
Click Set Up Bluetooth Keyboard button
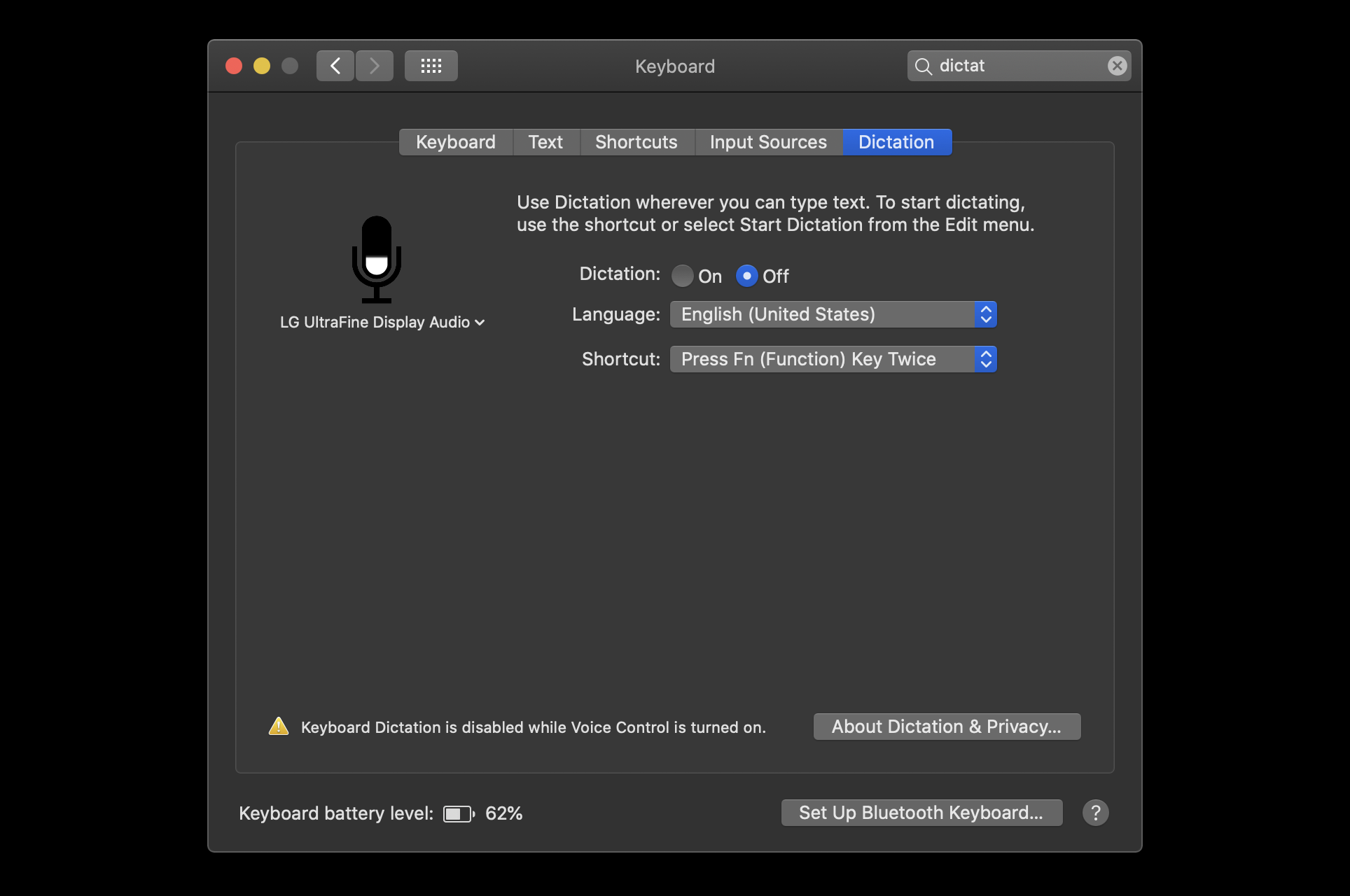coord(921,813)
